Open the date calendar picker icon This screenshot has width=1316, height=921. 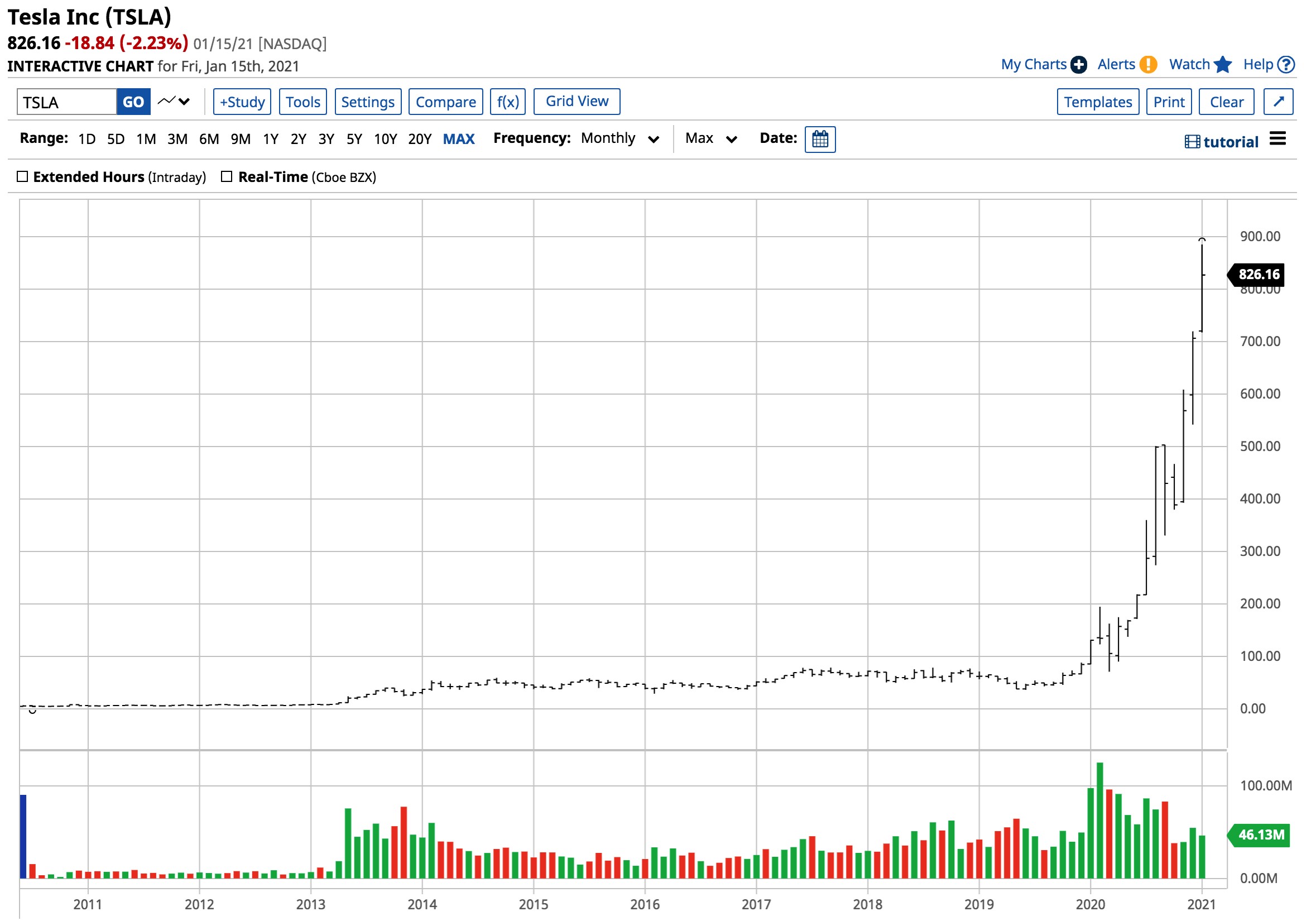(820, 140)
